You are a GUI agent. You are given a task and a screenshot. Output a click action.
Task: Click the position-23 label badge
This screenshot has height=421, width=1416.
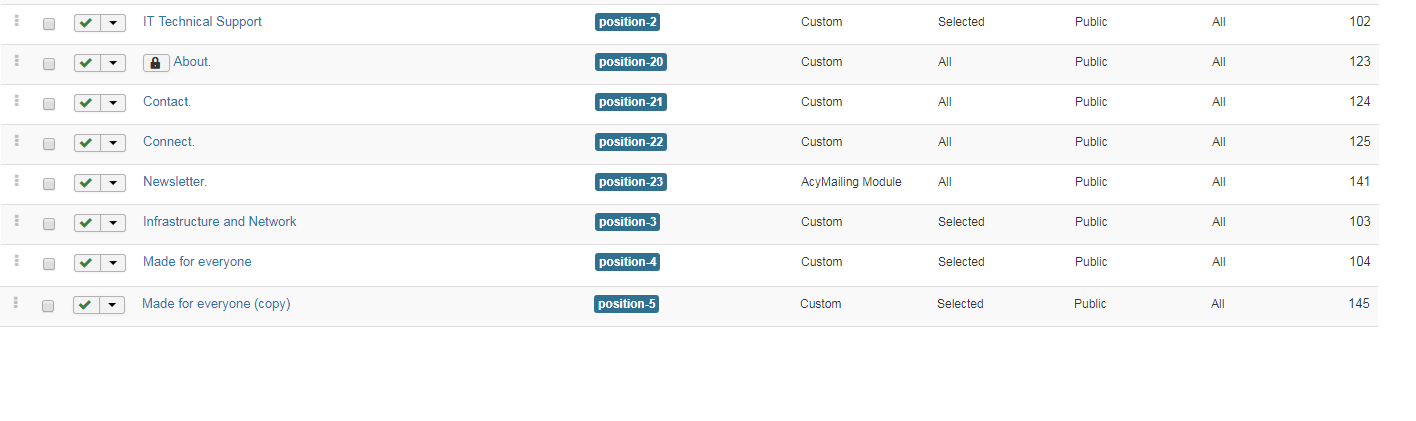(630, 182)
